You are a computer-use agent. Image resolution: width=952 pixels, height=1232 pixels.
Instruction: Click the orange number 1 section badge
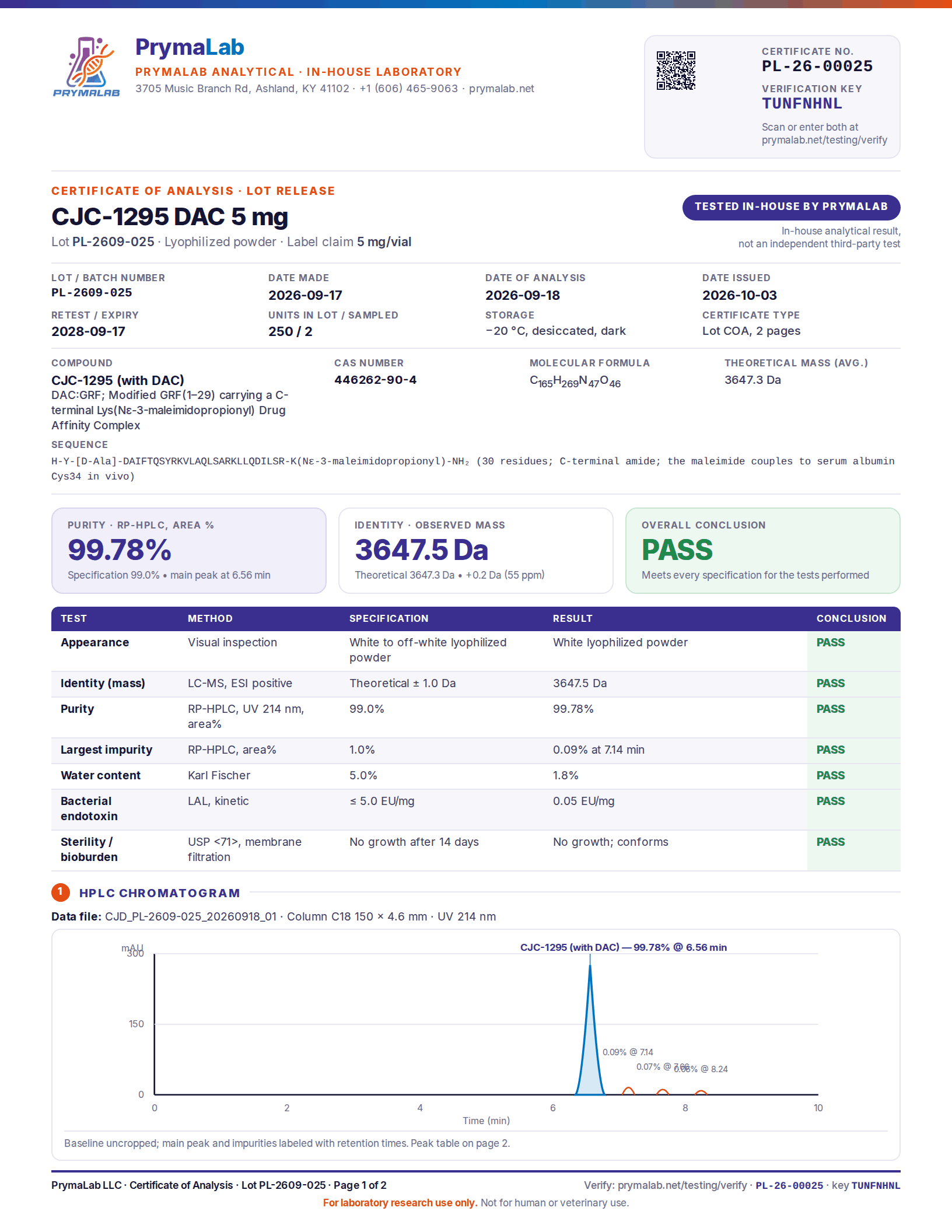[x=61, y=892]
